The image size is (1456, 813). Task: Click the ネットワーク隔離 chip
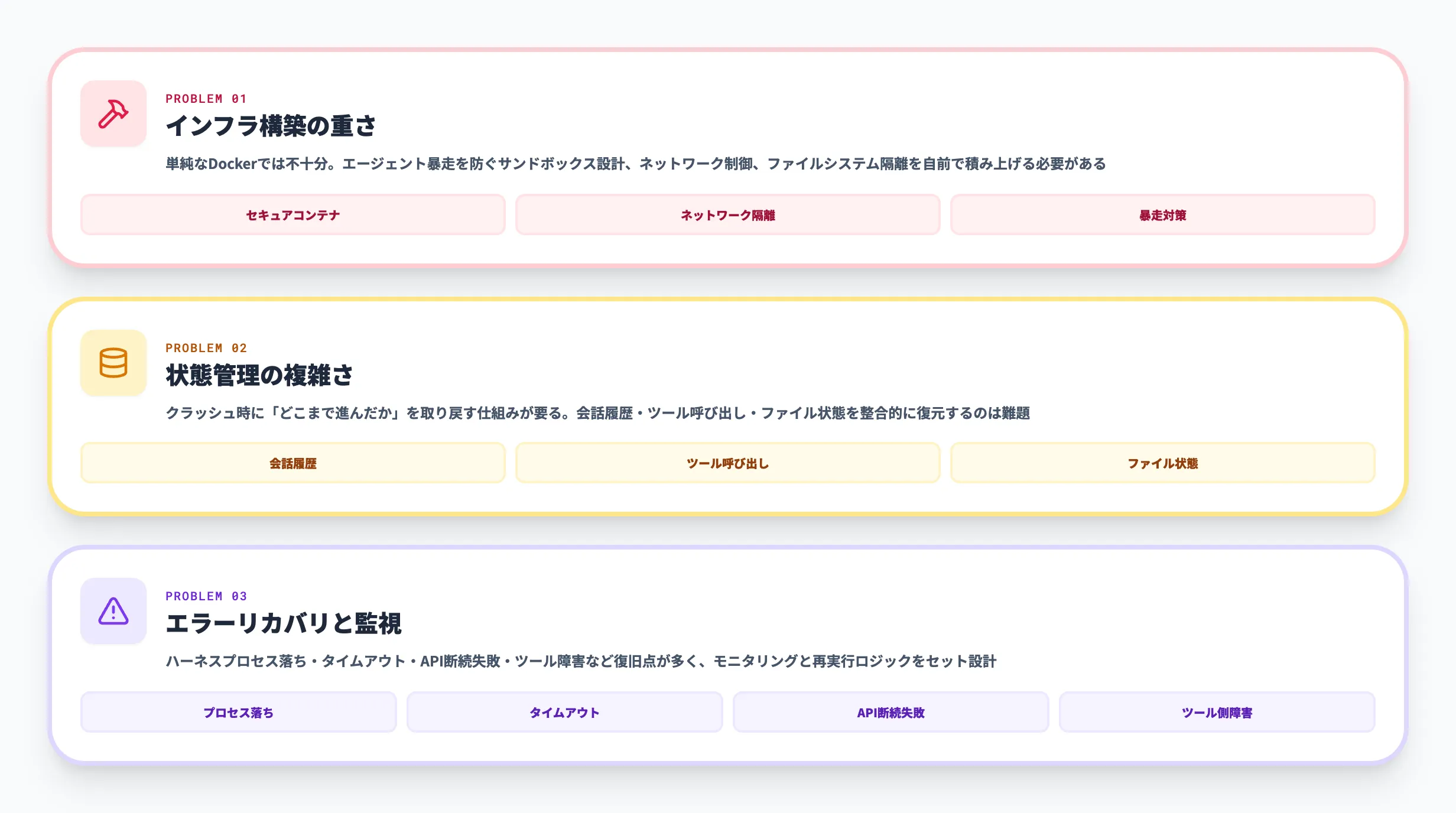tap(727, 214)
